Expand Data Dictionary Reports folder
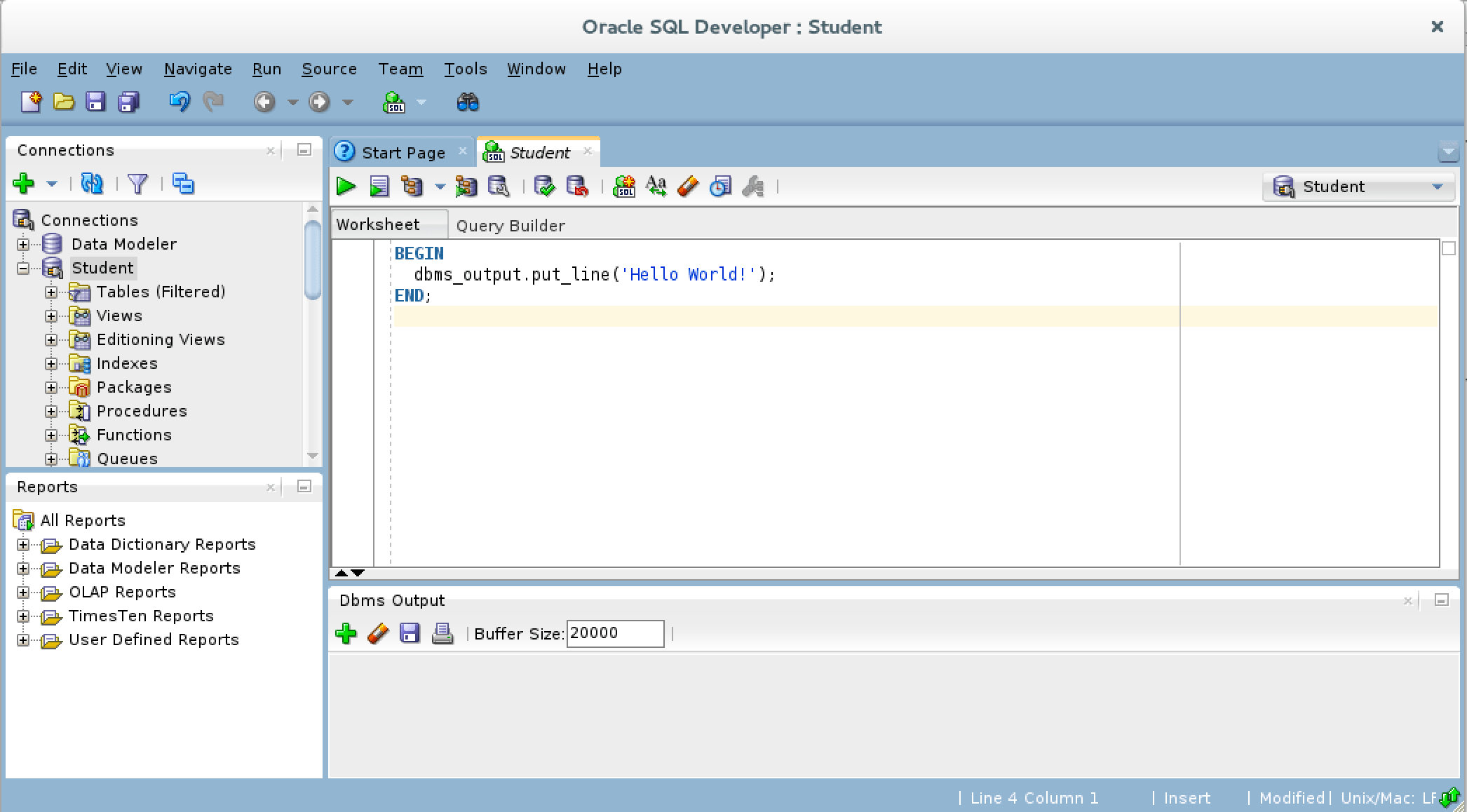The height and width of the screenshot is (812, 1467). pos(23,545)
